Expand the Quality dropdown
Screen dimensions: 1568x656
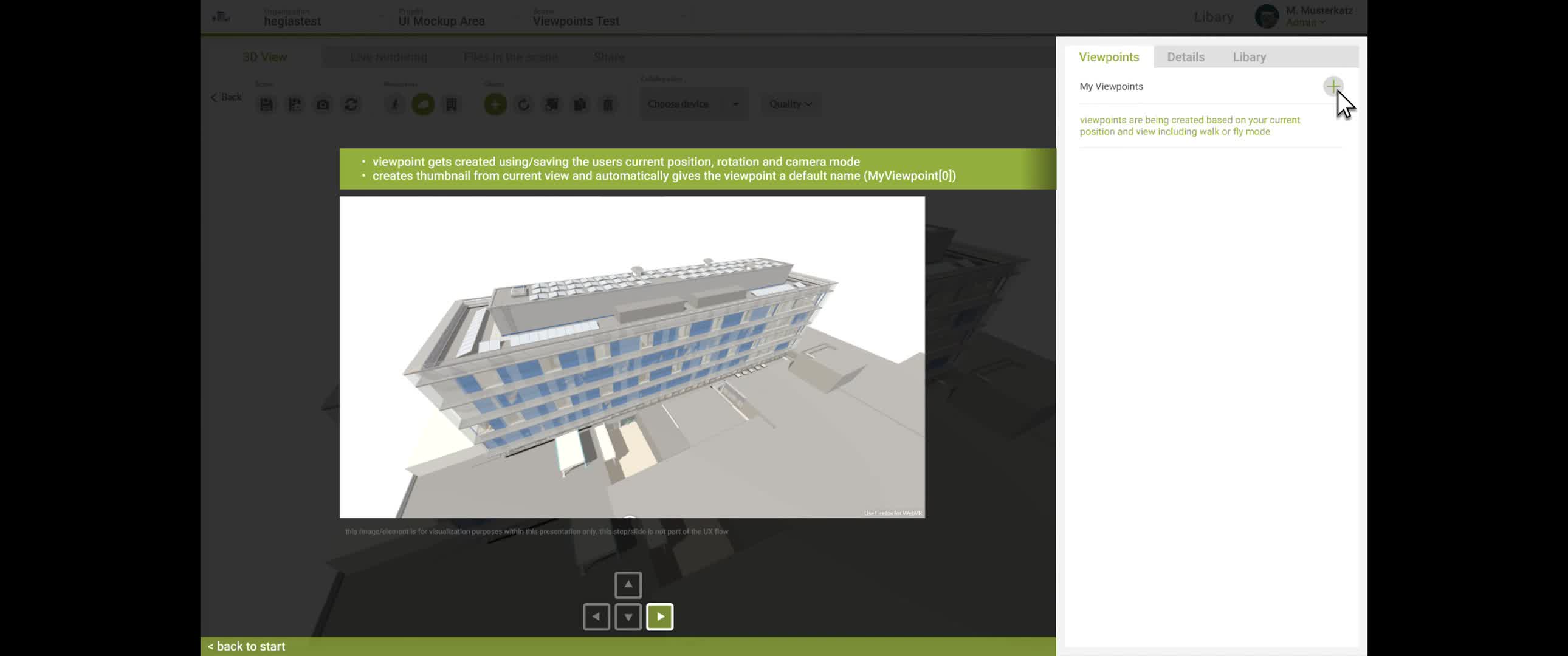(790, 104)
